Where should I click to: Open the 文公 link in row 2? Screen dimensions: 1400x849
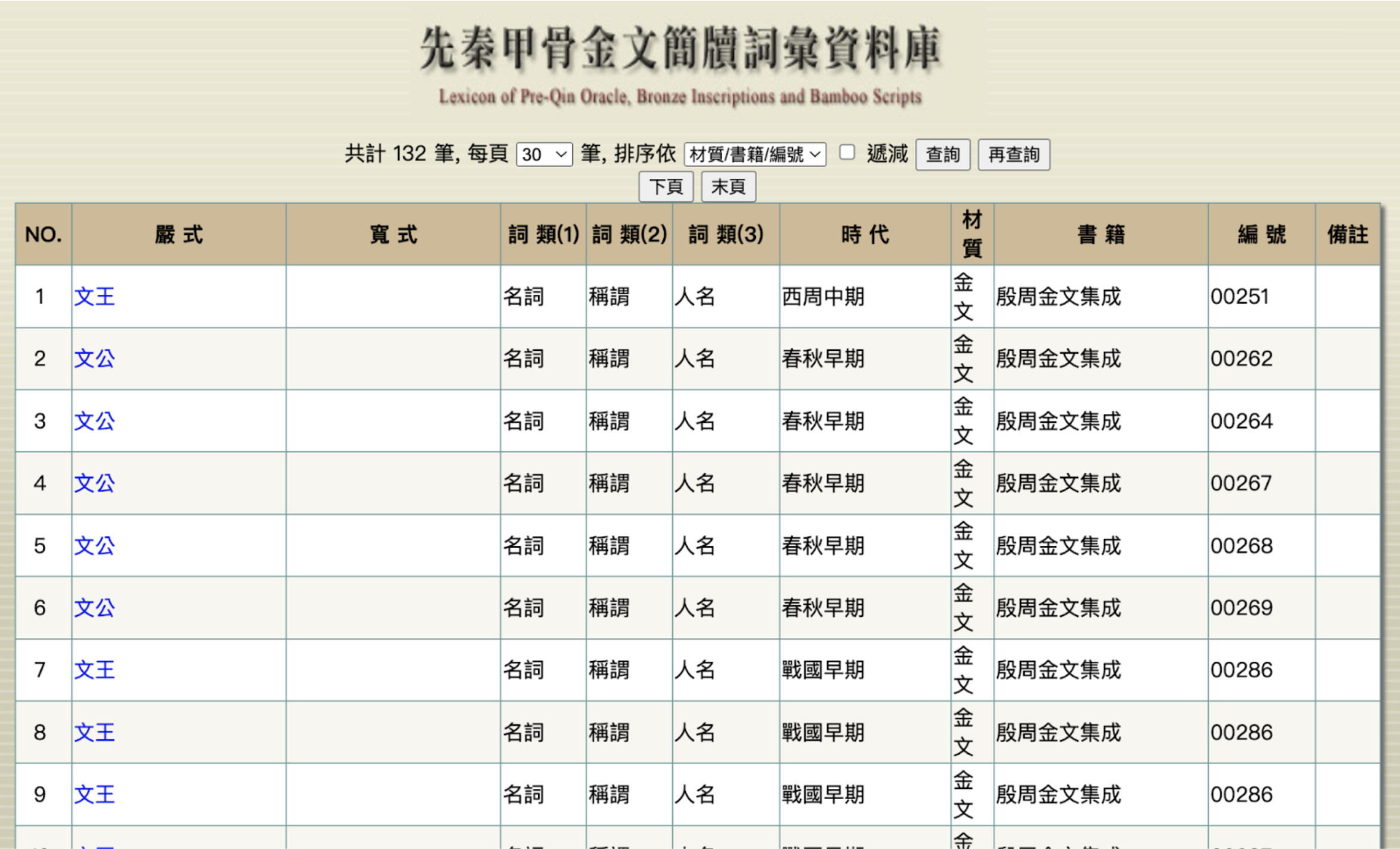(x=94, y=359)
